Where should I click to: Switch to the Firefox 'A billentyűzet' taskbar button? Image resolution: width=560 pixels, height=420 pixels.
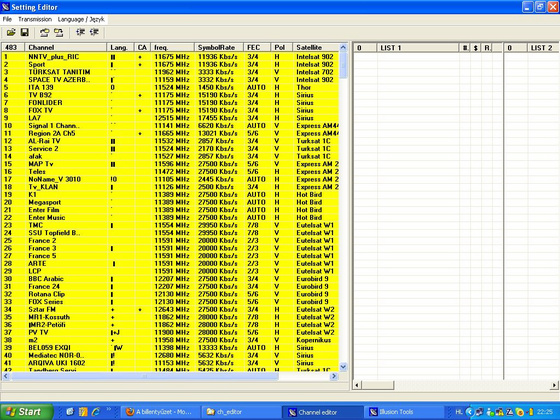point(160,412)
